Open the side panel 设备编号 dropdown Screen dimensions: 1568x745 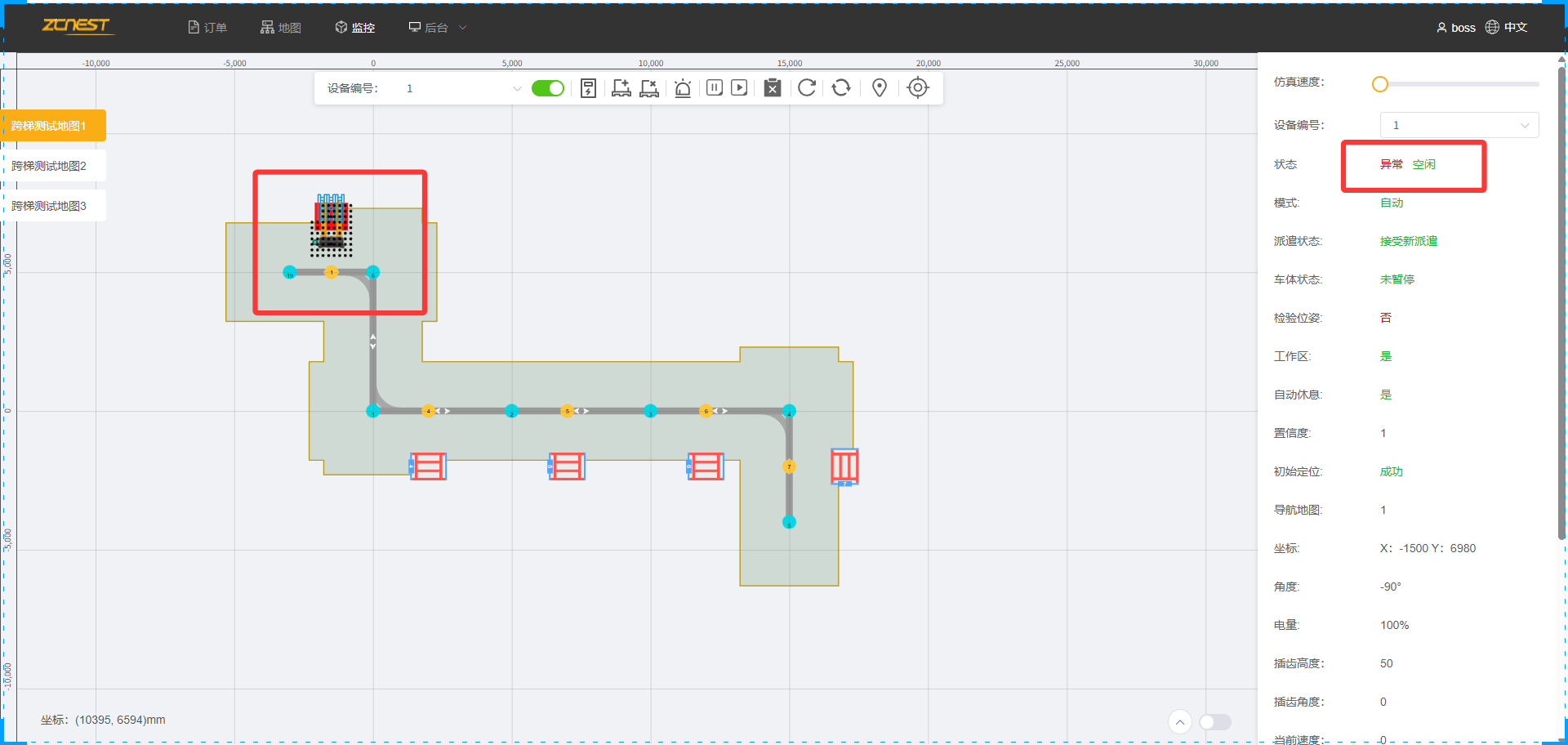[1459, 125]
